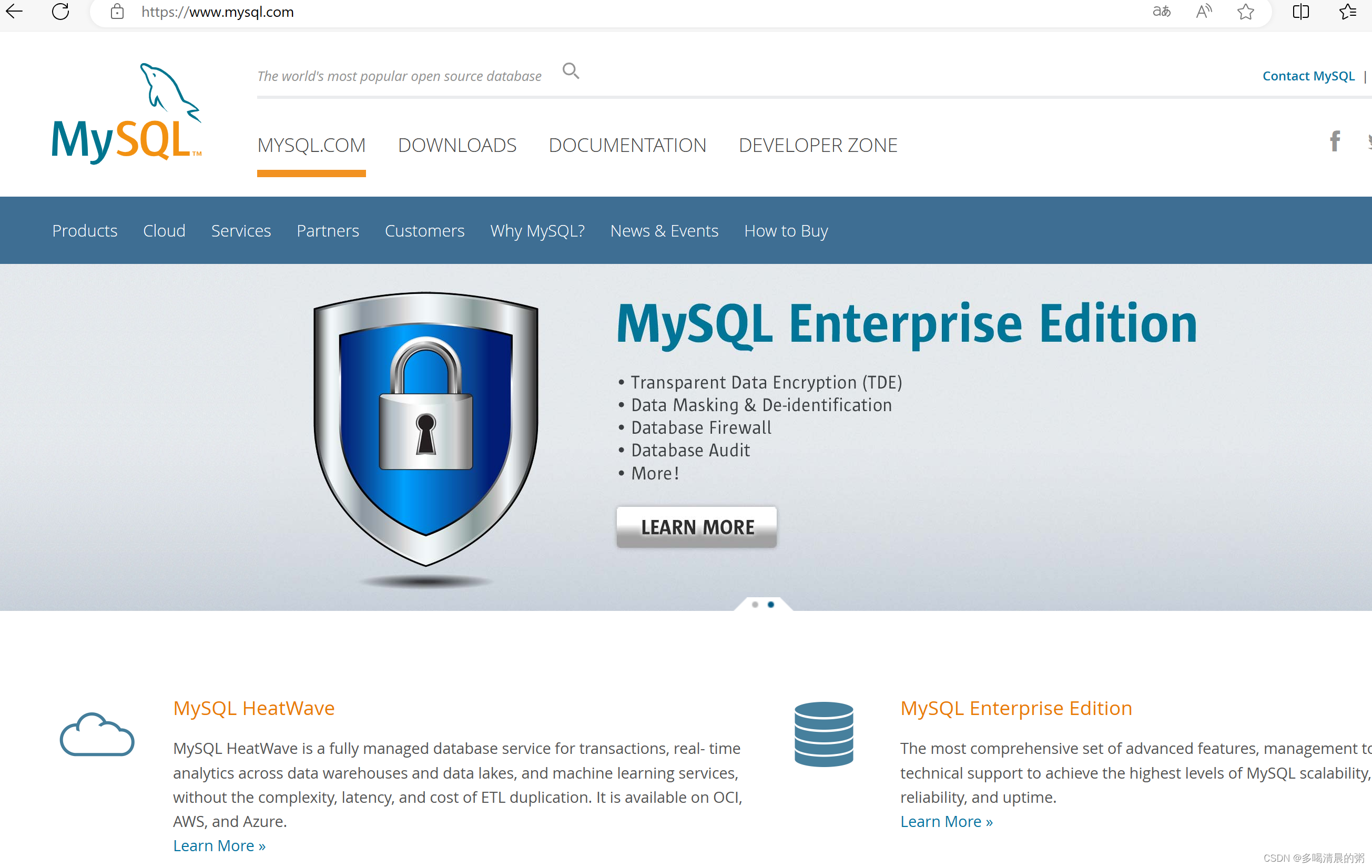Open the favorites list icon
The height and width of the screenshot is (868, 1372).
pos(1347,12)
